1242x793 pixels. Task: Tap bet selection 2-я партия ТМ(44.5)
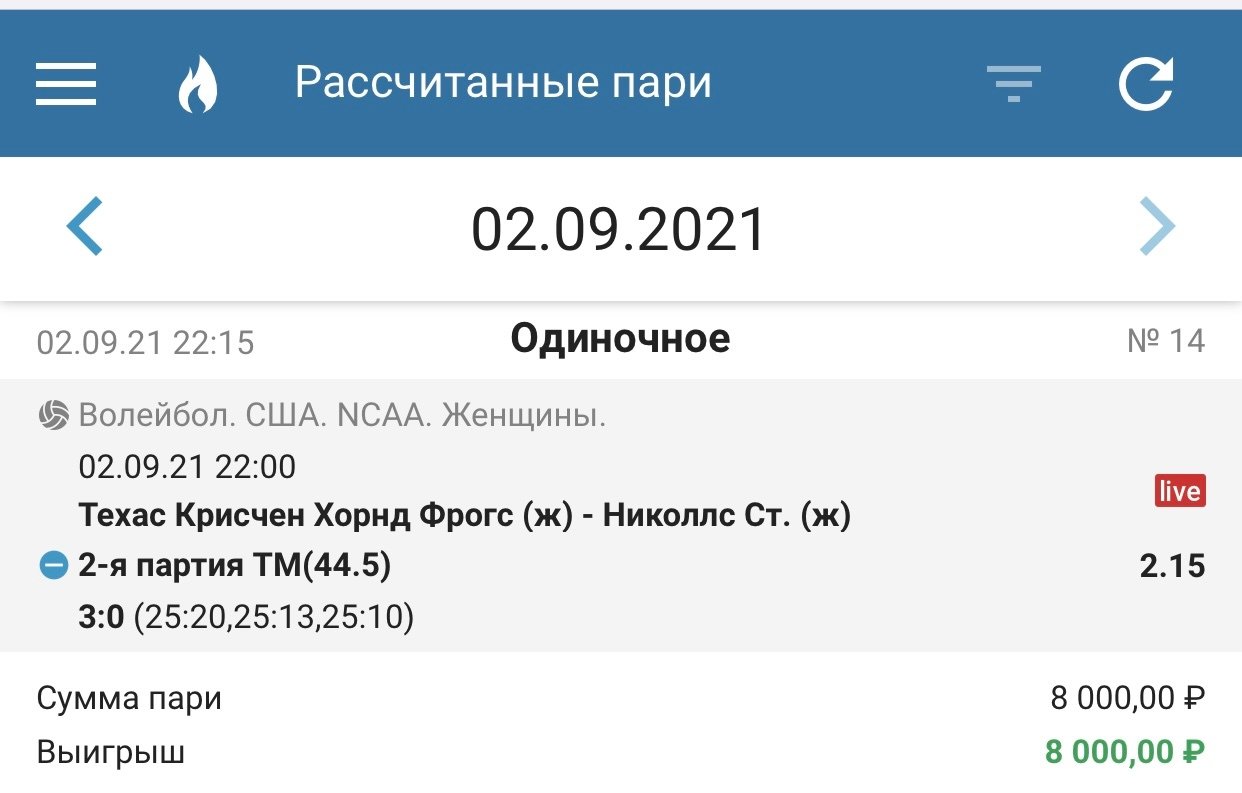pos(234,566)
